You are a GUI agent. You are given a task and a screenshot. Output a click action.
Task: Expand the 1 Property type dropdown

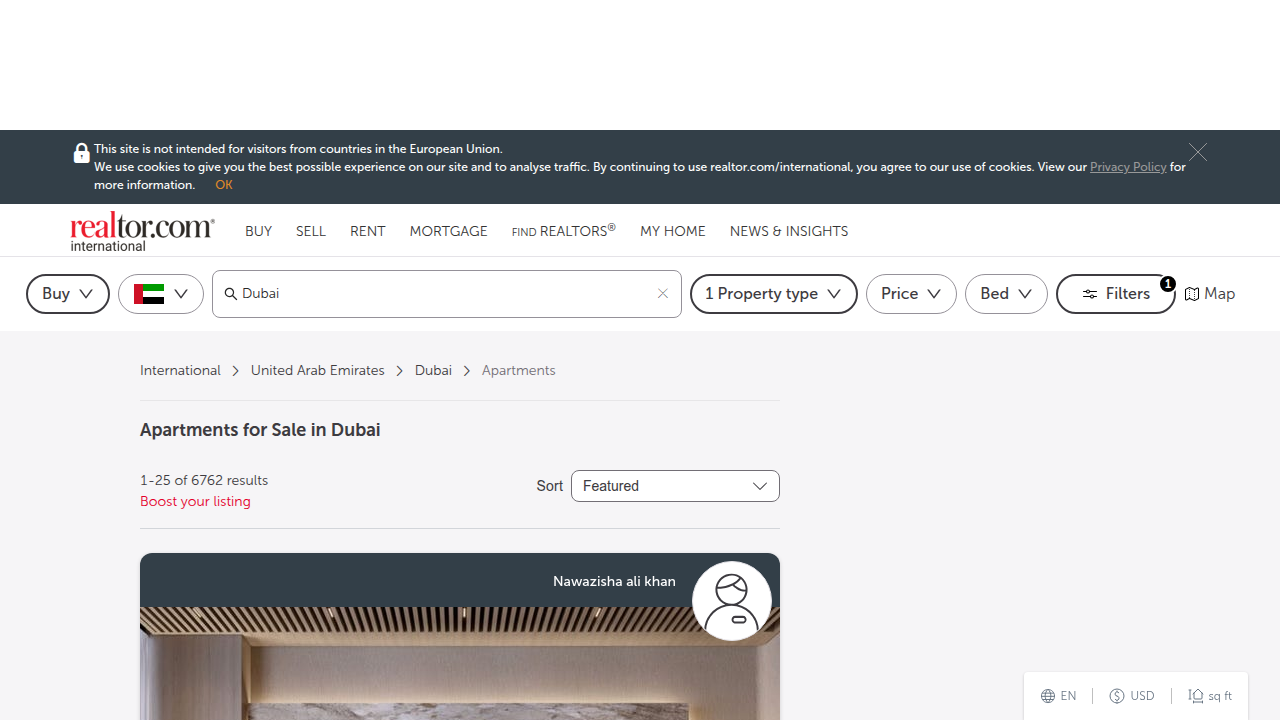[774, 294]
